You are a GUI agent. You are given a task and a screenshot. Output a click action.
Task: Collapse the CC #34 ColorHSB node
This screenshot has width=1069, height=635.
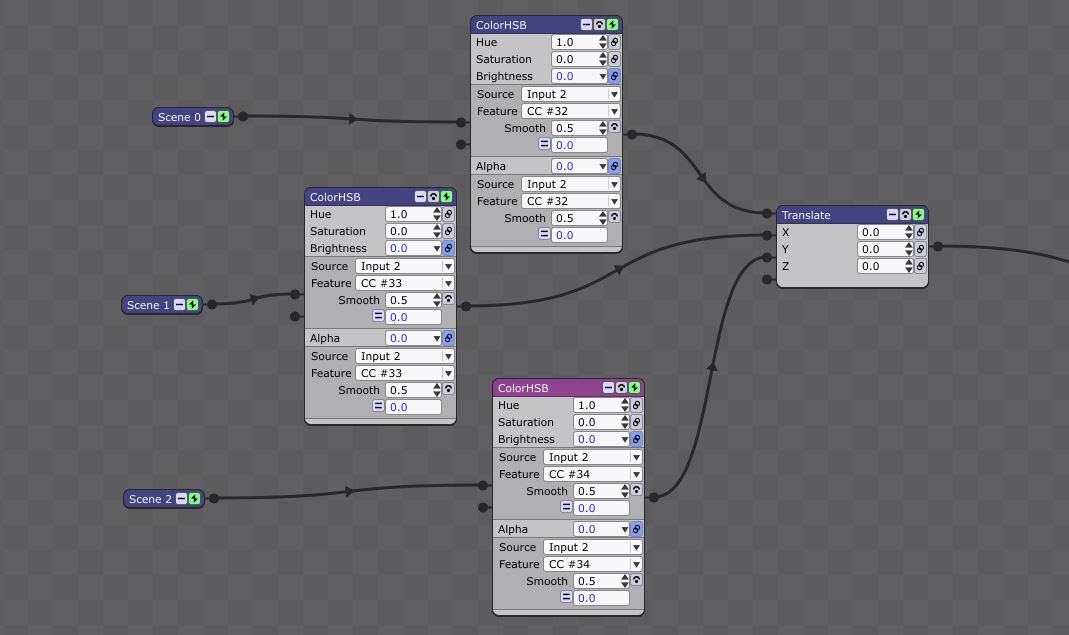[608, 387]
